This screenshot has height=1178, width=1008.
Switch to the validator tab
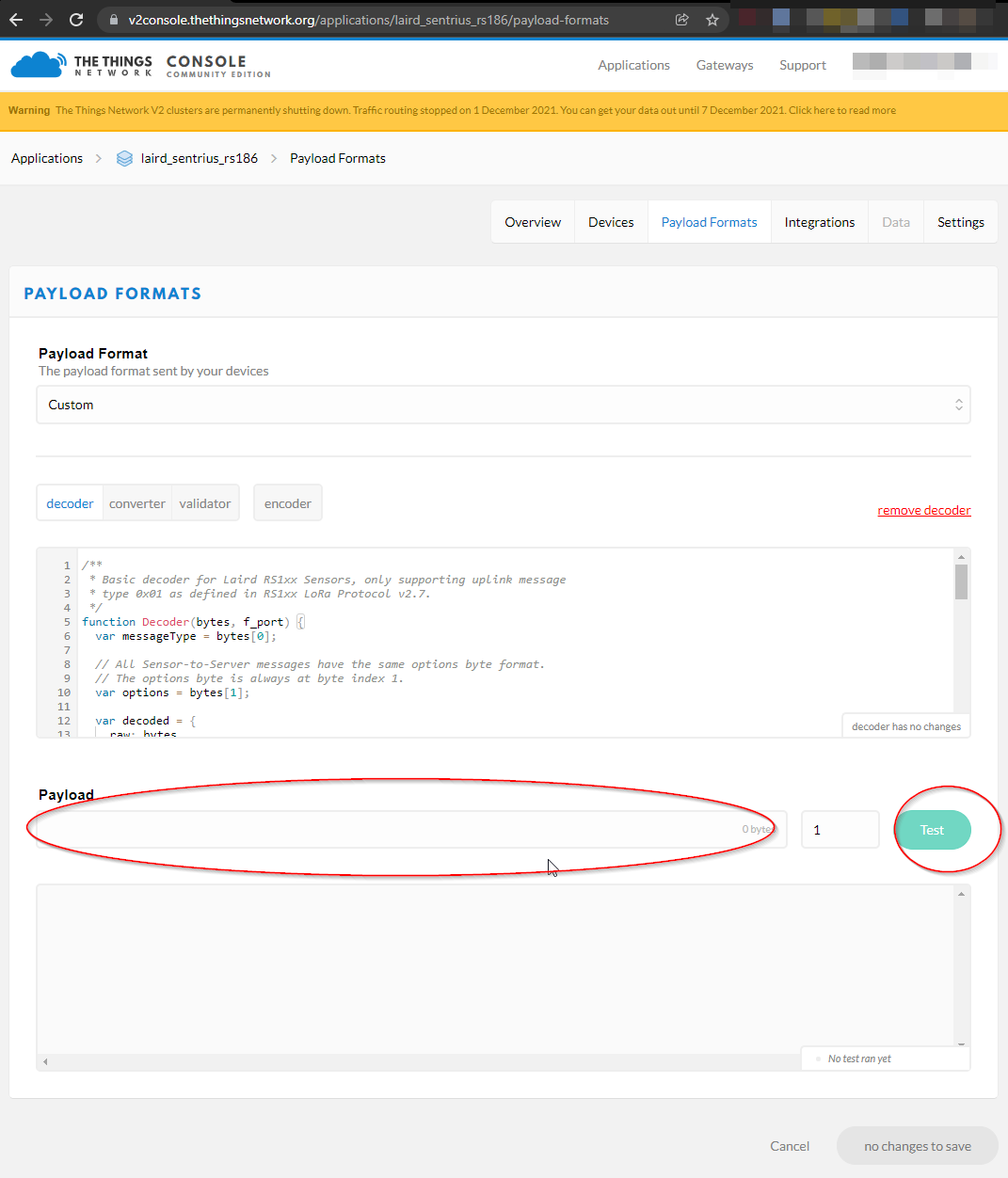(204, 503)
